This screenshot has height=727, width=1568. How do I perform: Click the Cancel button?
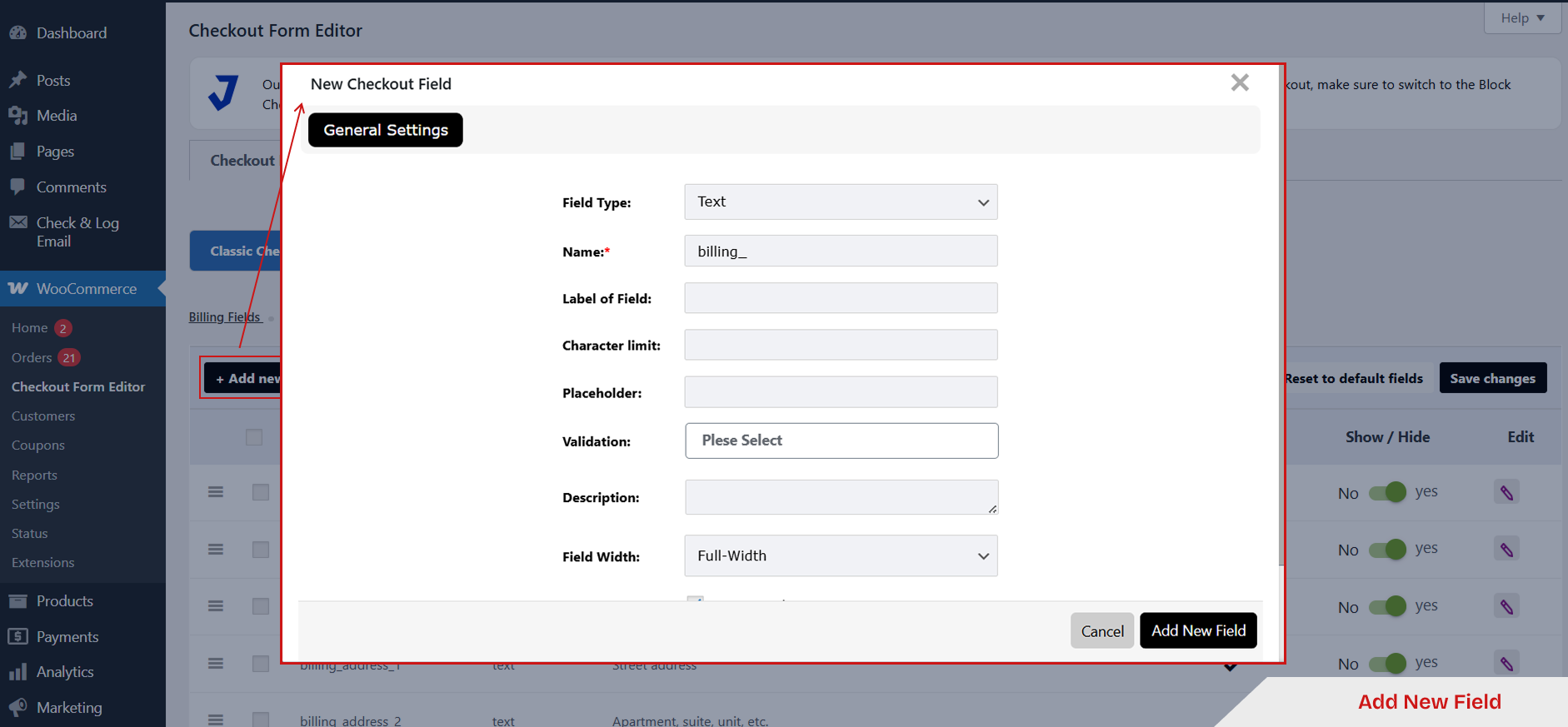(1102, 630)
